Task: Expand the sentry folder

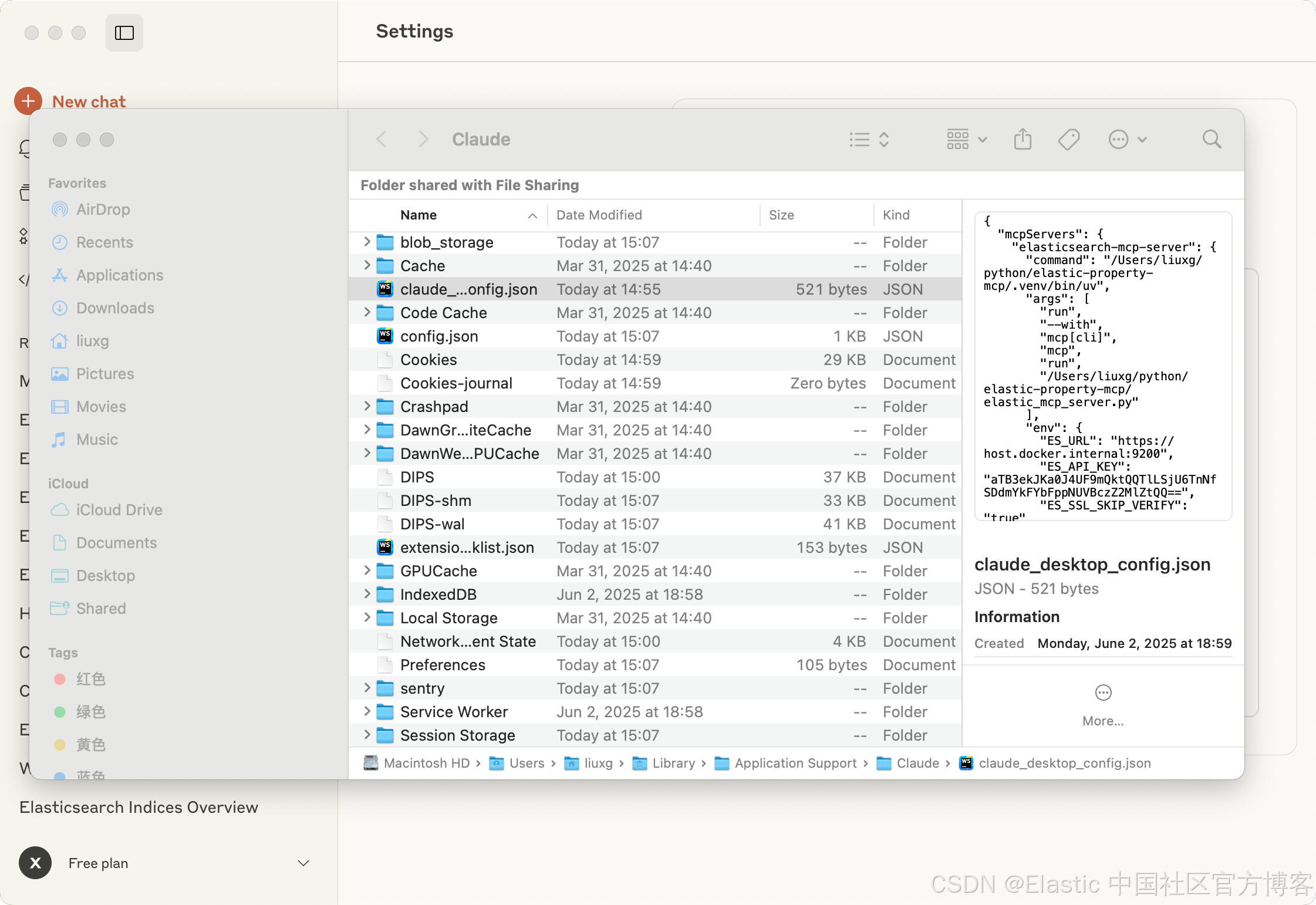Action: [367, 688]
